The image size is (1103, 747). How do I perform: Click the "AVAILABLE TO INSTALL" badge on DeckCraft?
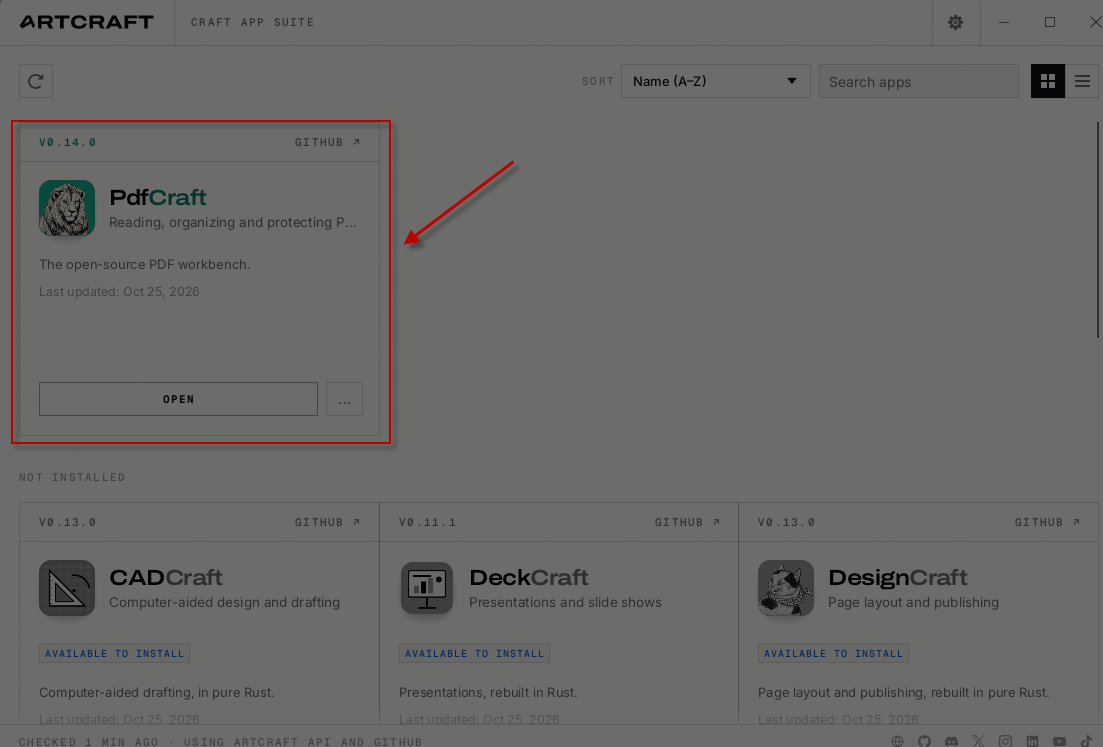474,653
